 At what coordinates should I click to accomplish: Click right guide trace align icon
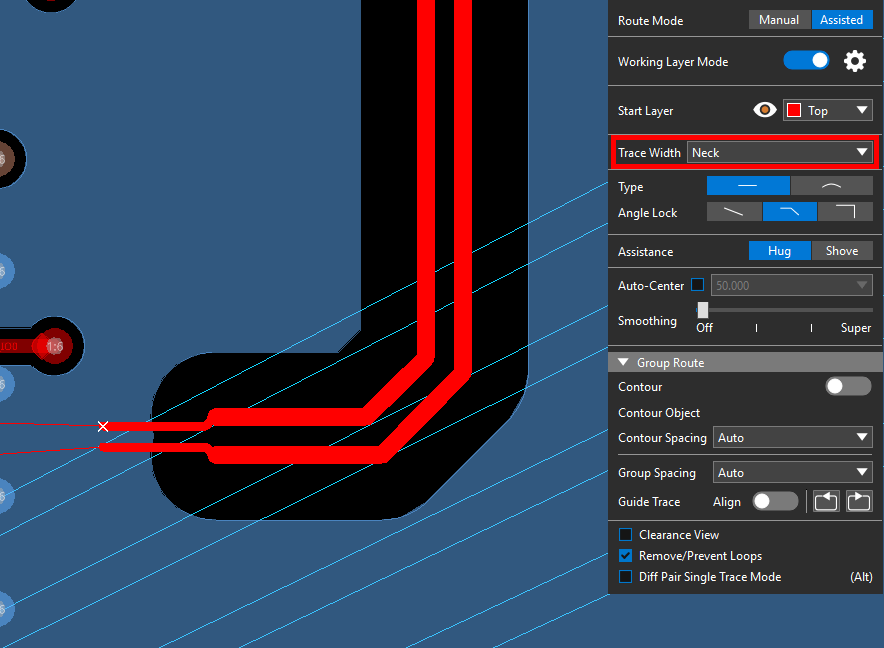click(859, 501)
